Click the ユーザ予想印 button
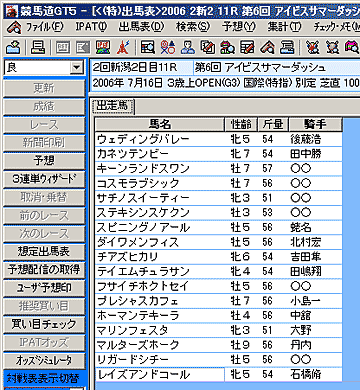The image size is (360, 390). tap(44, 288)
